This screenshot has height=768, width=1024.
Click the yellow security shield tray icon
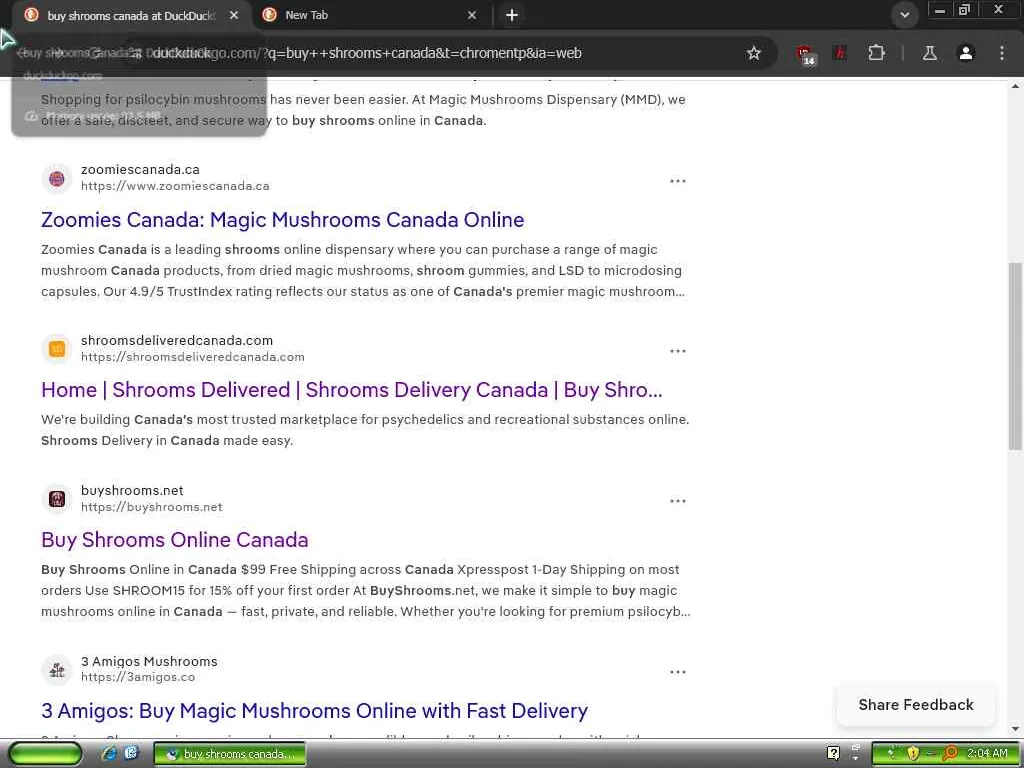[913, 754]
